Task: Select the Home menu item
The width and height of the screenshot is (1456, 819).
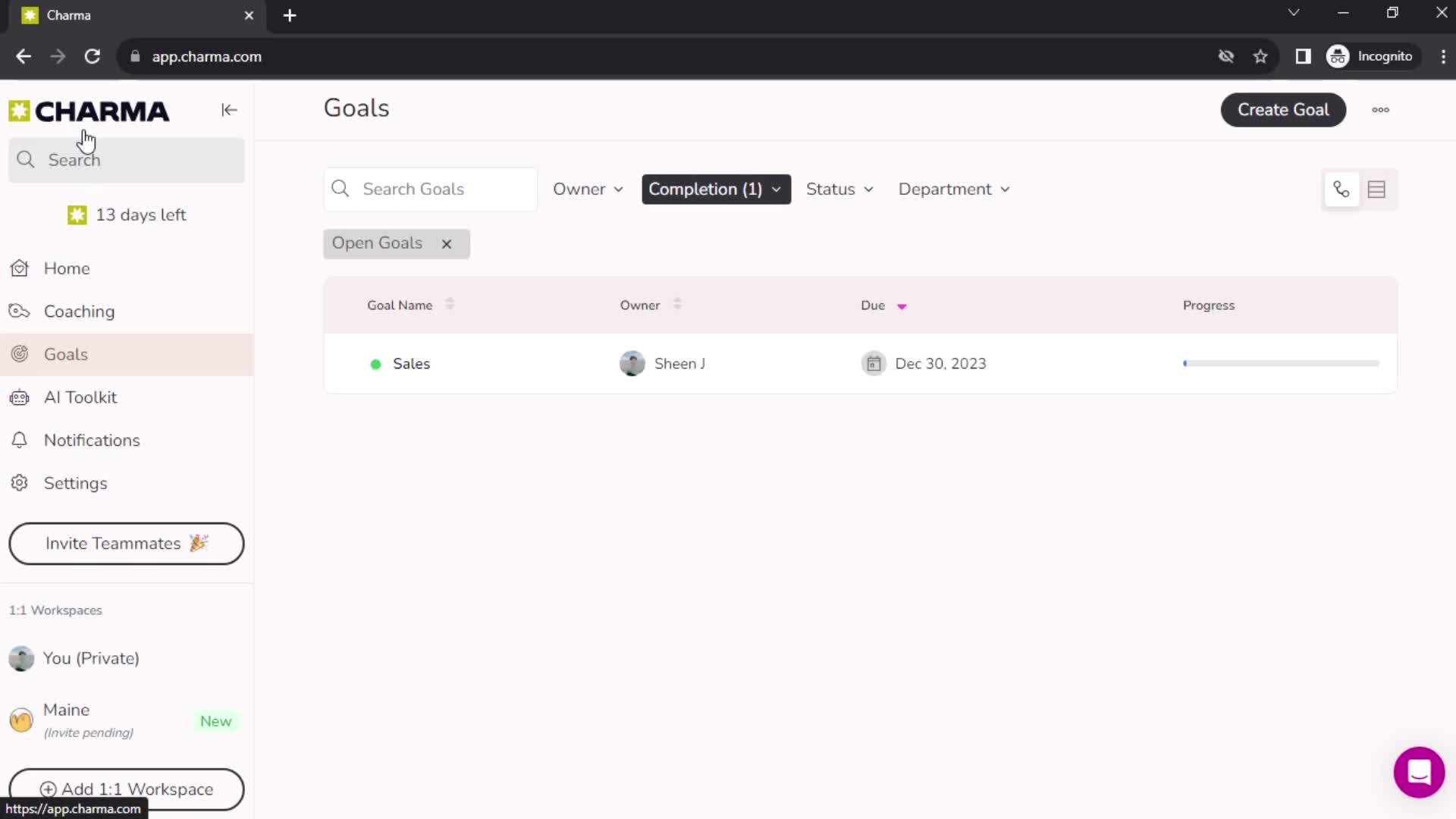Action: click(x=67, y=268)
